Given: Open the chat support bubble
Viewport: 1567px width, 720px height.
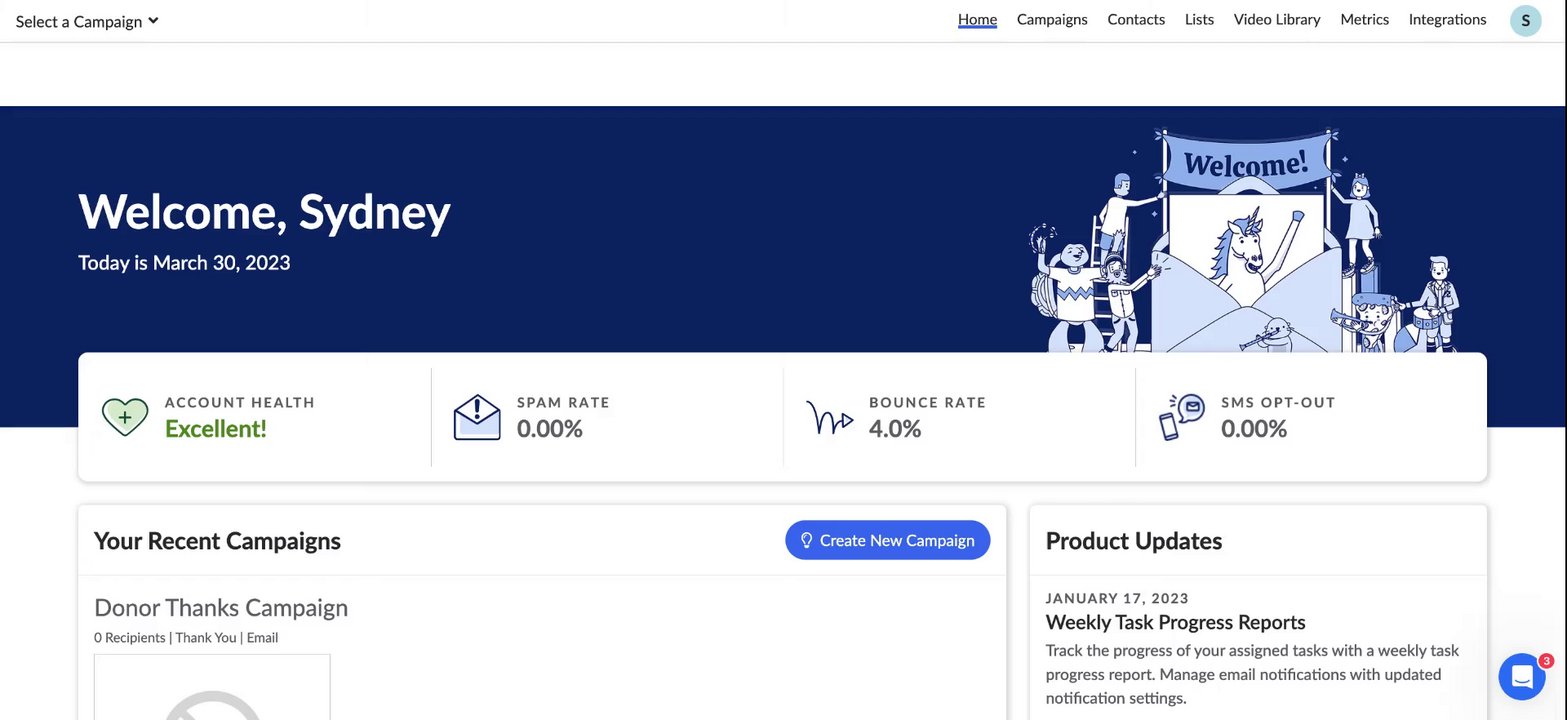Looking at the screenshot, I should [1522, 677].
